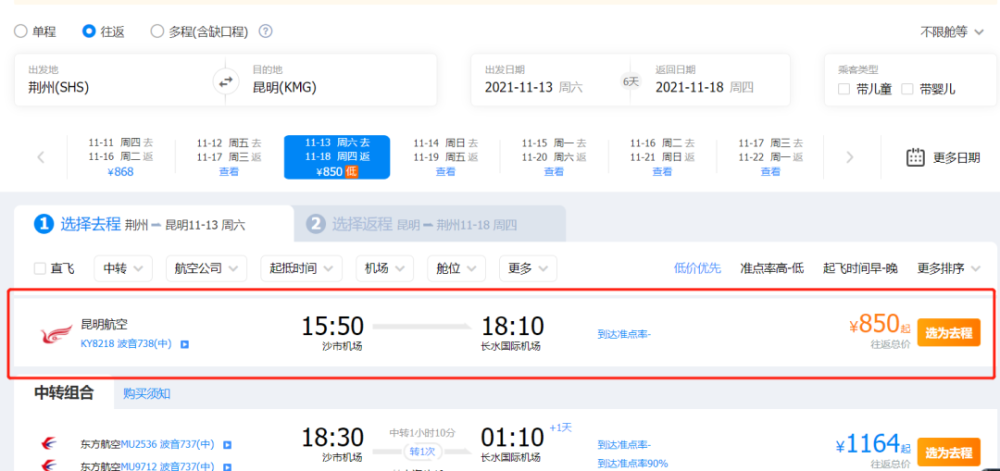Select the 多程(含缺口程) radio button
Viewport: 1000px width, 471px height.
click(157, 31)
